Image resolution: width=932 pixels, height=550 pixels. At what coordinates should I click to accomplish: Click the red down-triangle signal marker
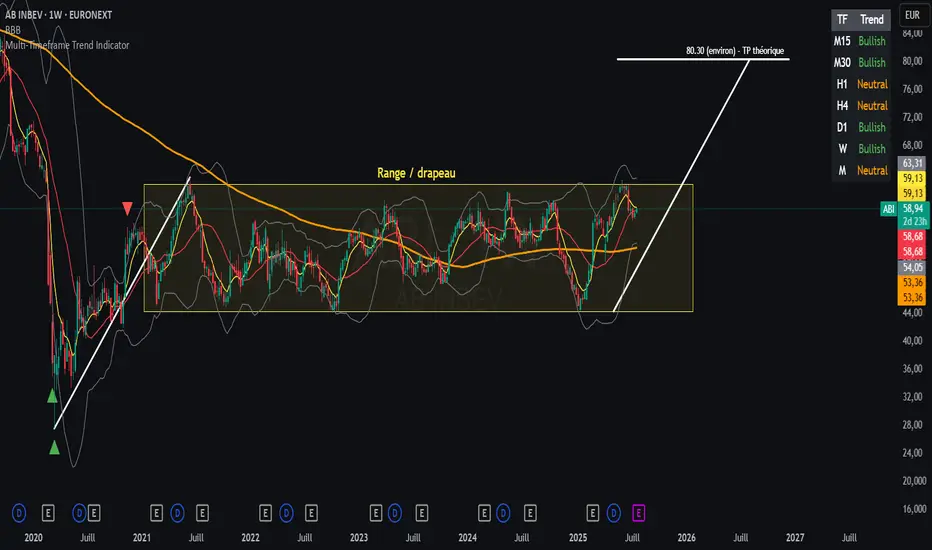pyautogui.click(x=127, y=208)
